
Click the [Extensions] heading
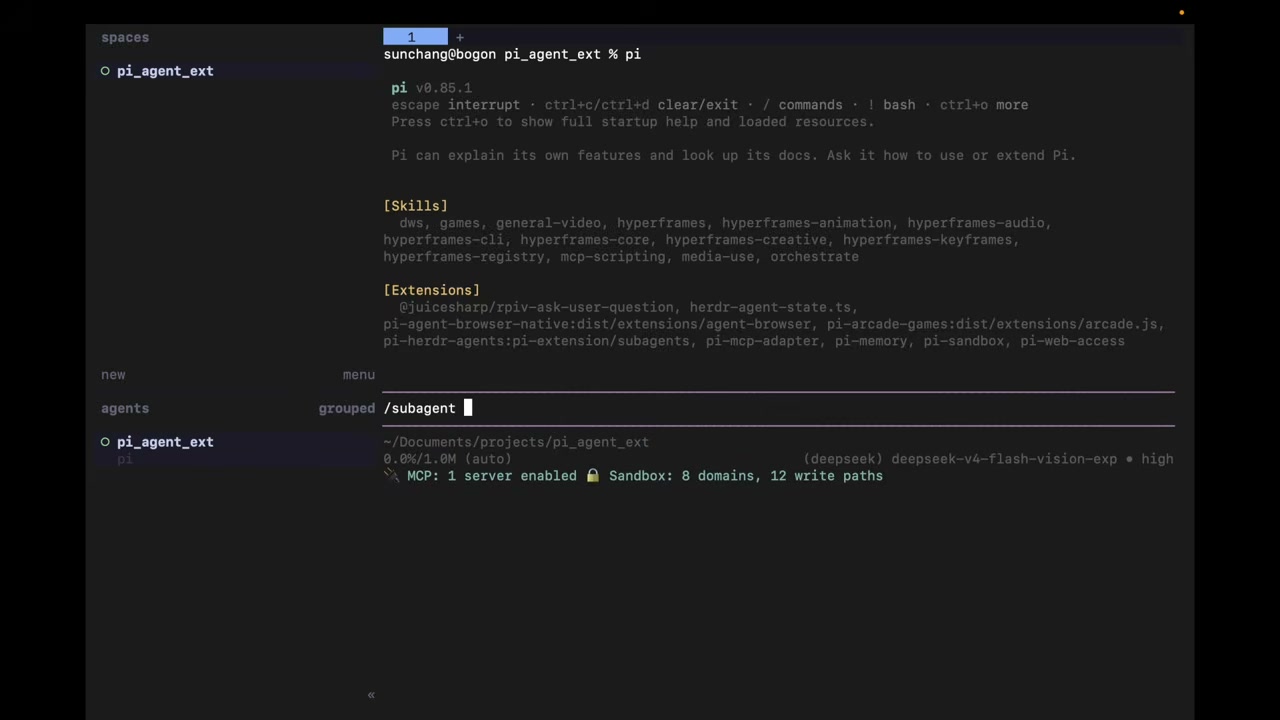(x=432, y=290)
